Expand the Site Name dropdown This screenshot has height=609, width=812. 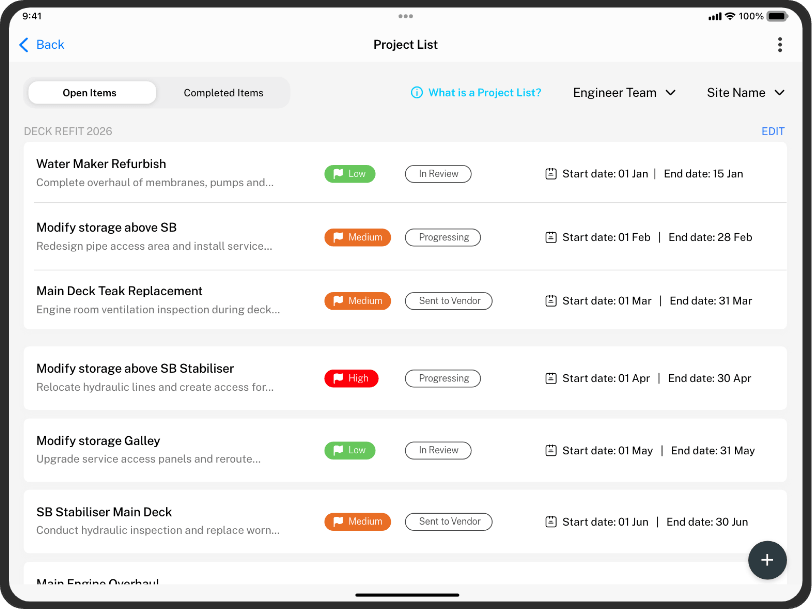[745, 93]
